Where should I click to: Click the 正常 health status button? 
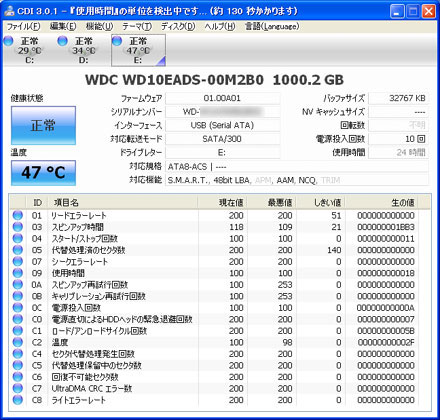(x=43, y=125)
